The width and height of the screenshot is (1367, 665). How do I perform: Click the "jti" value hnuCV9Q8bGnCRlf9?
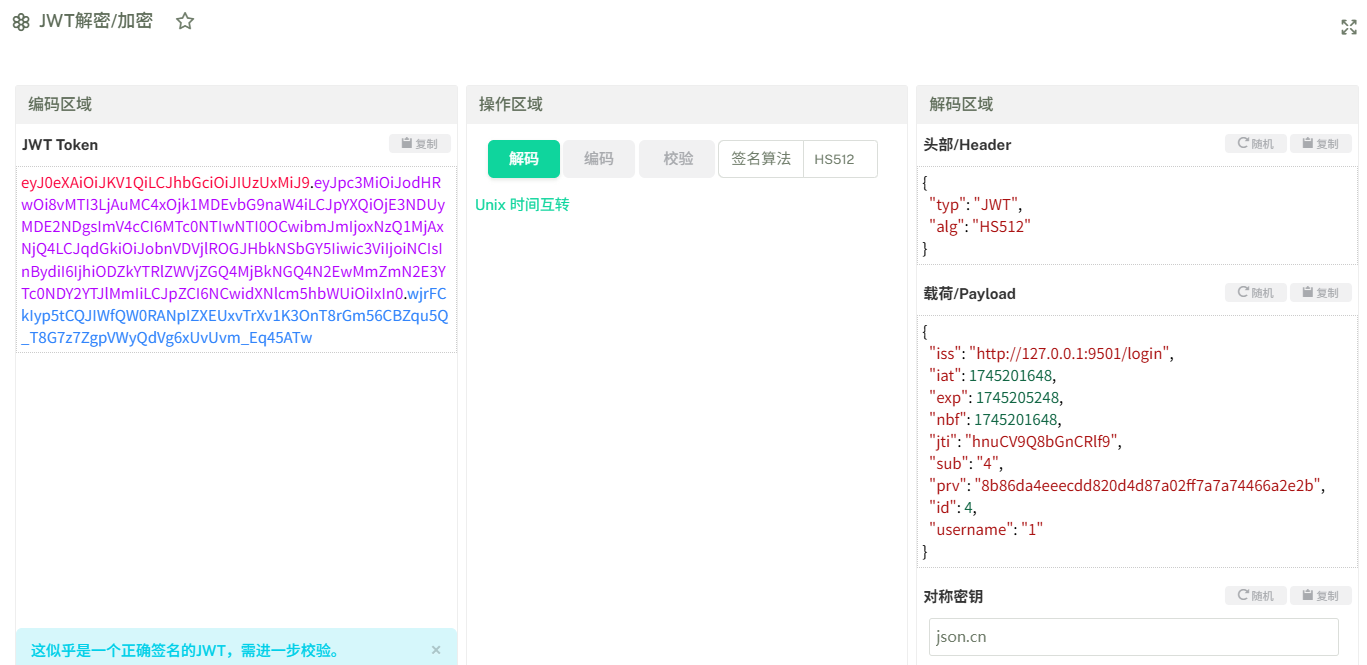click(x=1043, y=441)
